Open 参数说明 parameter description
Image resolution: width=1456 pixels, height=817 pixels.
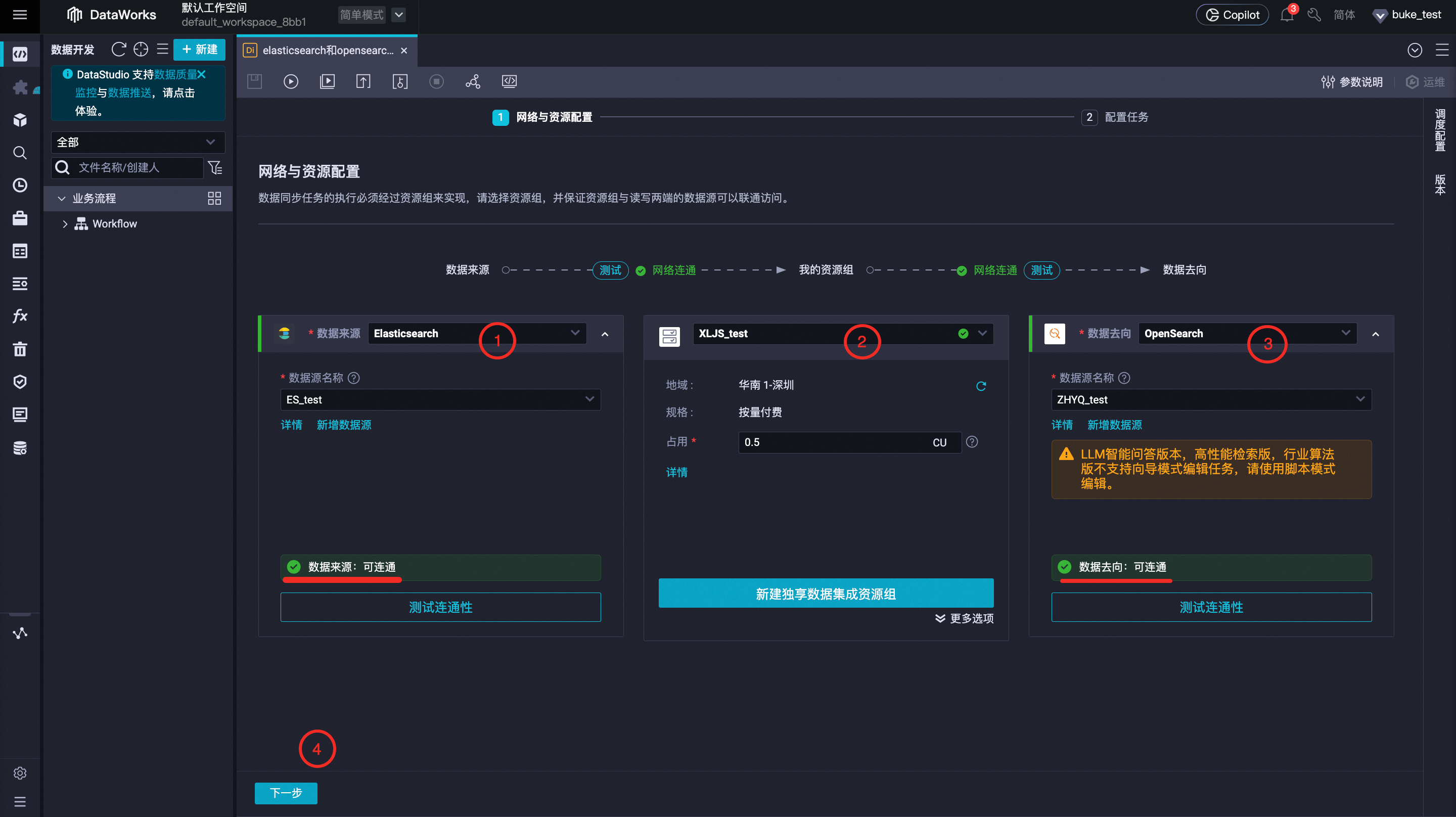tap(1352, 82)
